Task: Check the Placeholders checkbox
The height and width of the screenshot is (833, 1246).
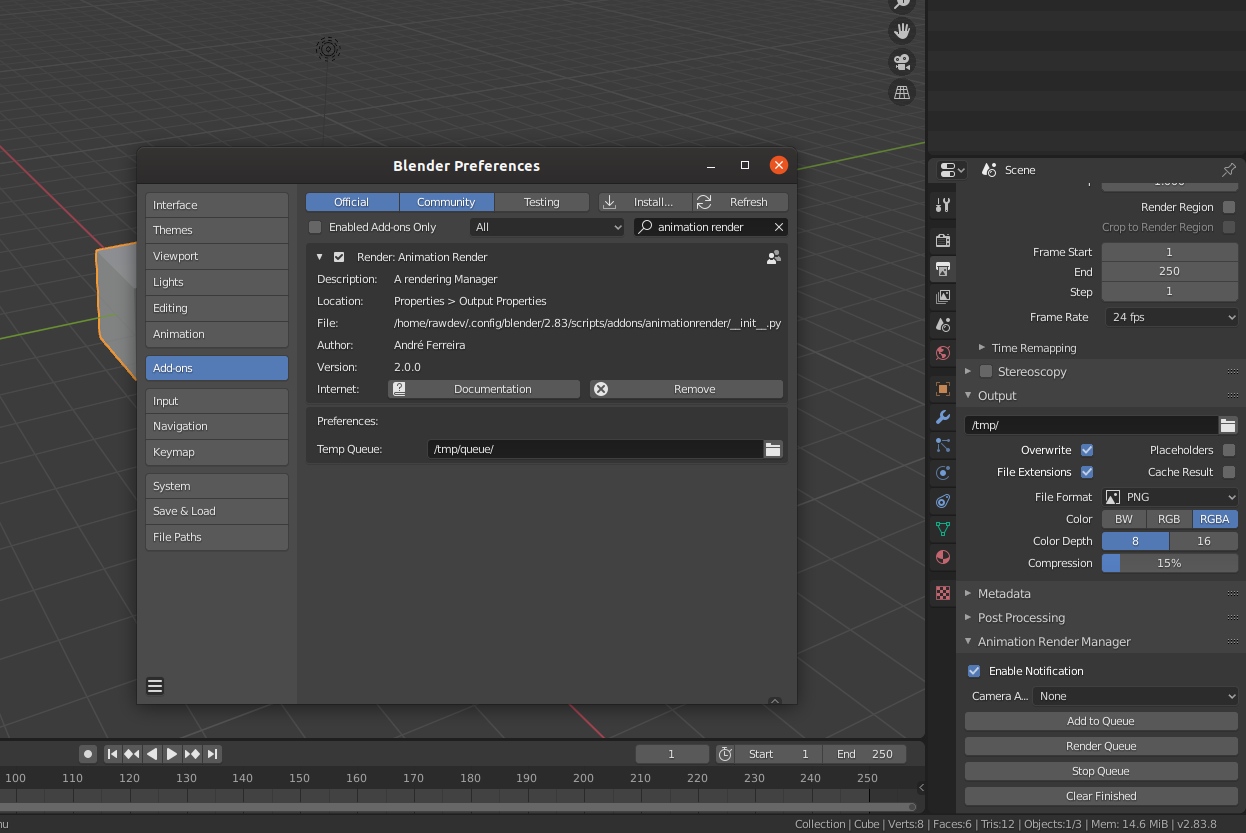Action: point(1229,450)
